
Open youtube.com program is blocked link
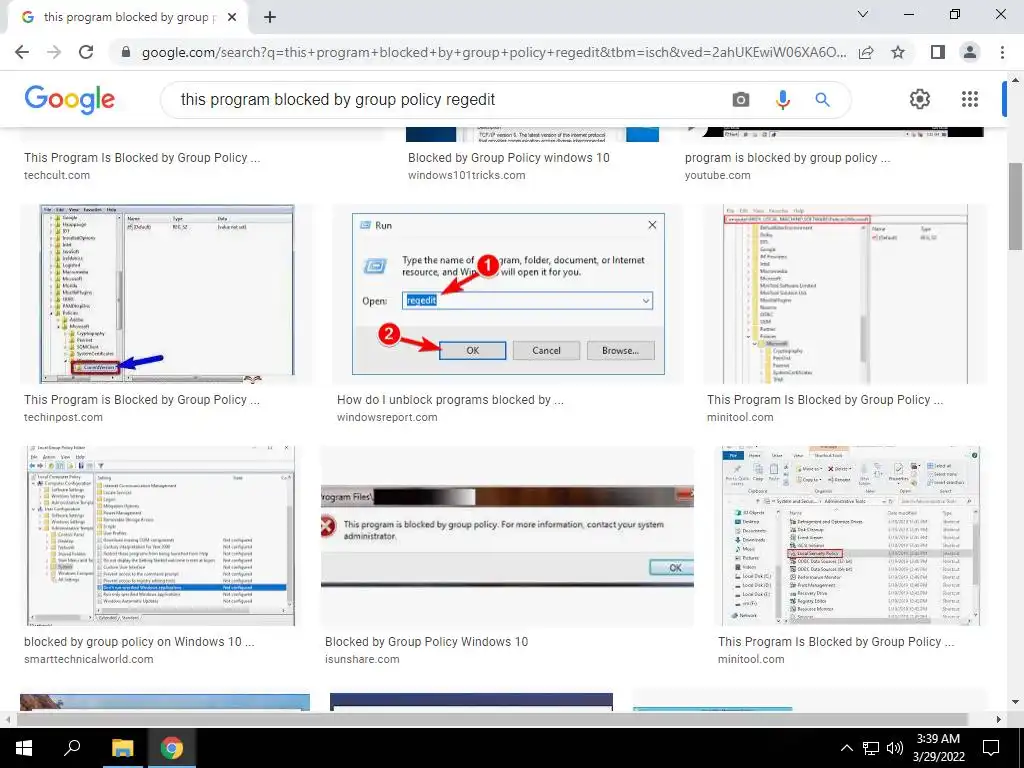787,157
